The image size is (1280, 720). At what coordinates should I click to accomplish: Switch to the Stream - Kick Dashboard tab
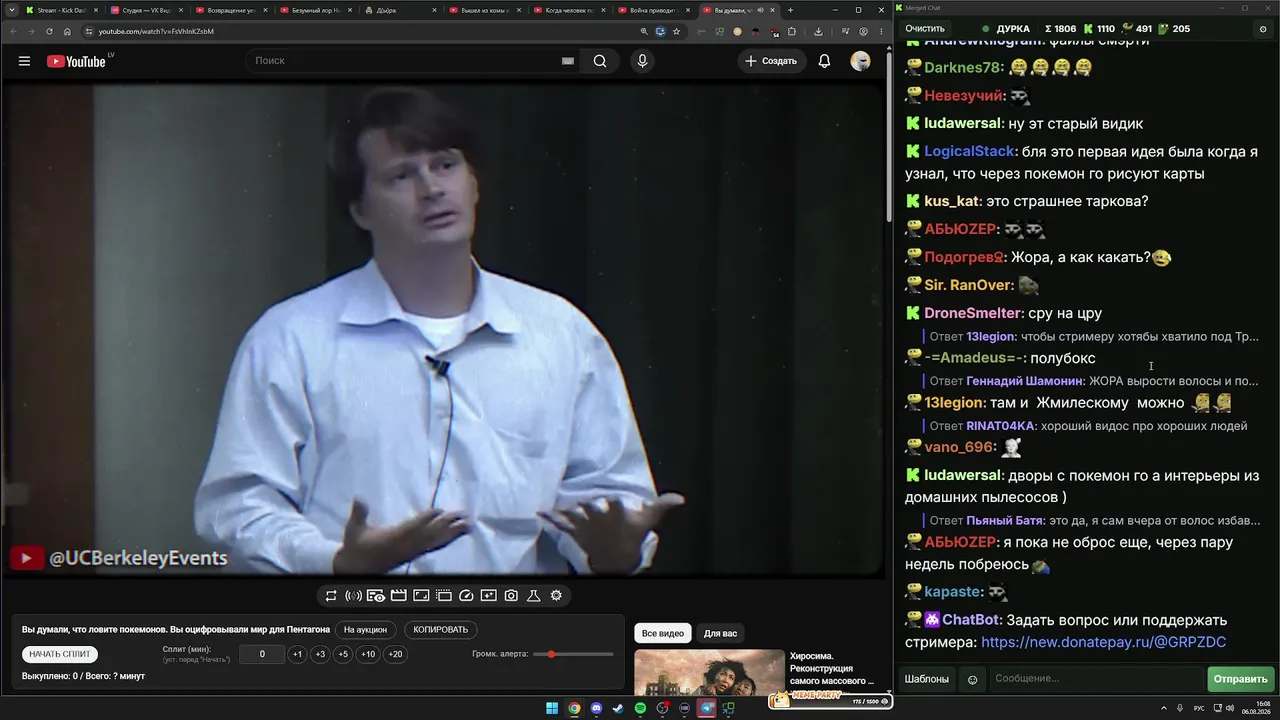[x=60, y=10]
